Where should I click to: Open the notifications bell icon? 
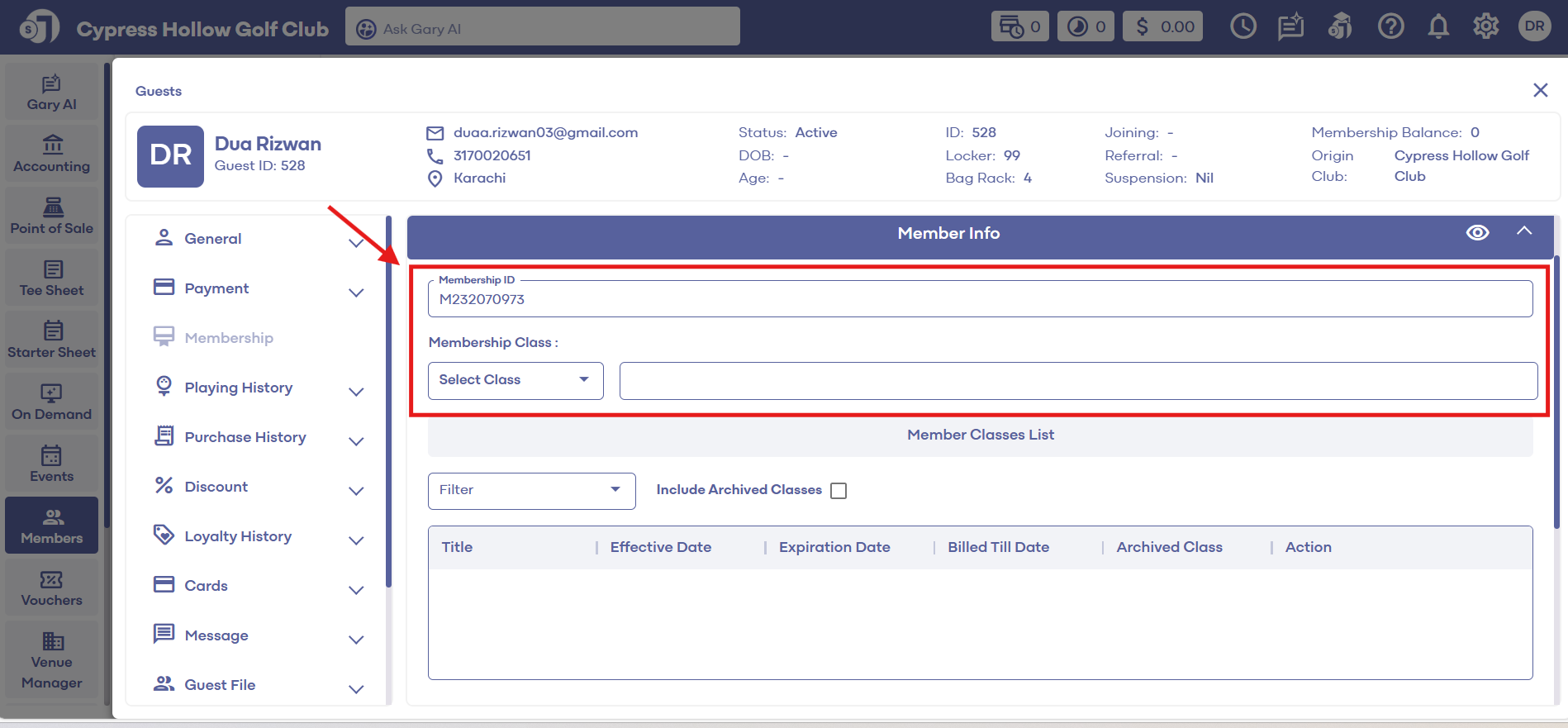1438,27
